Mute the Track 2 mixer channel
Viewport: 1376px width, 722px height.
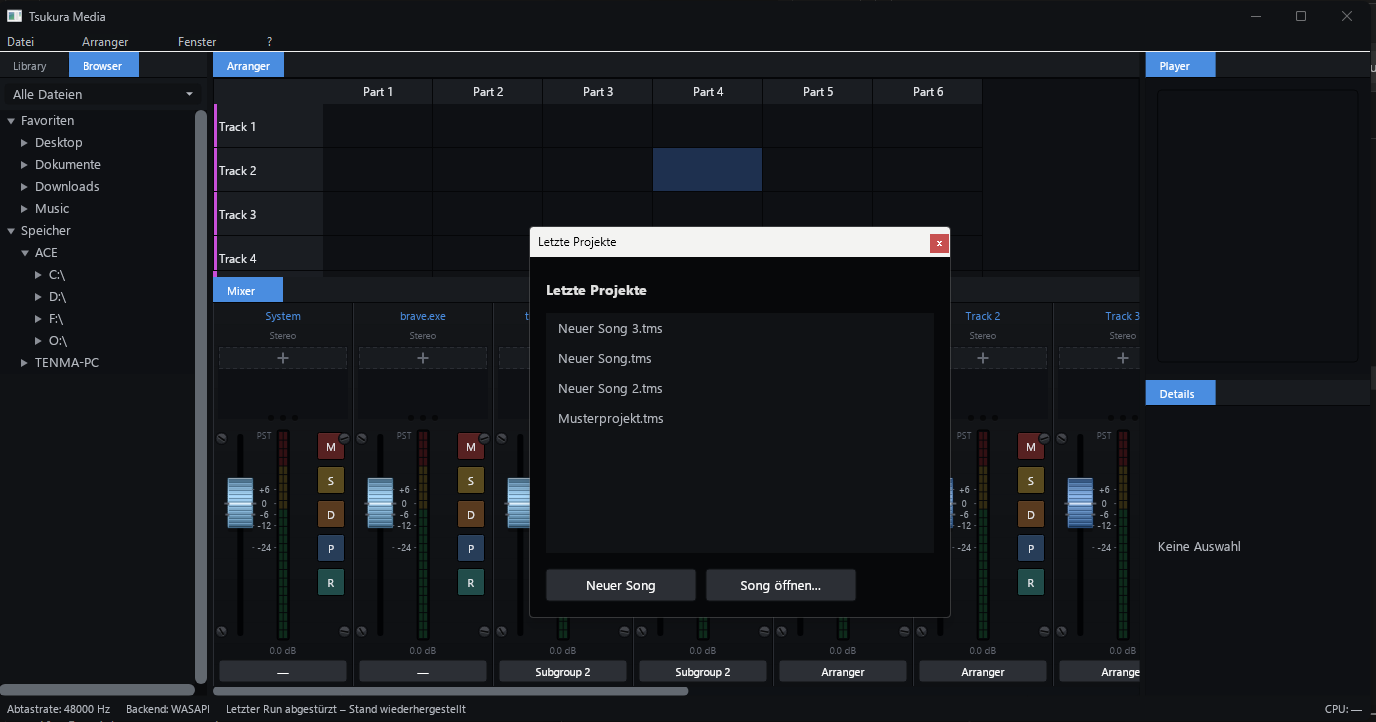tap(1031, 447)
